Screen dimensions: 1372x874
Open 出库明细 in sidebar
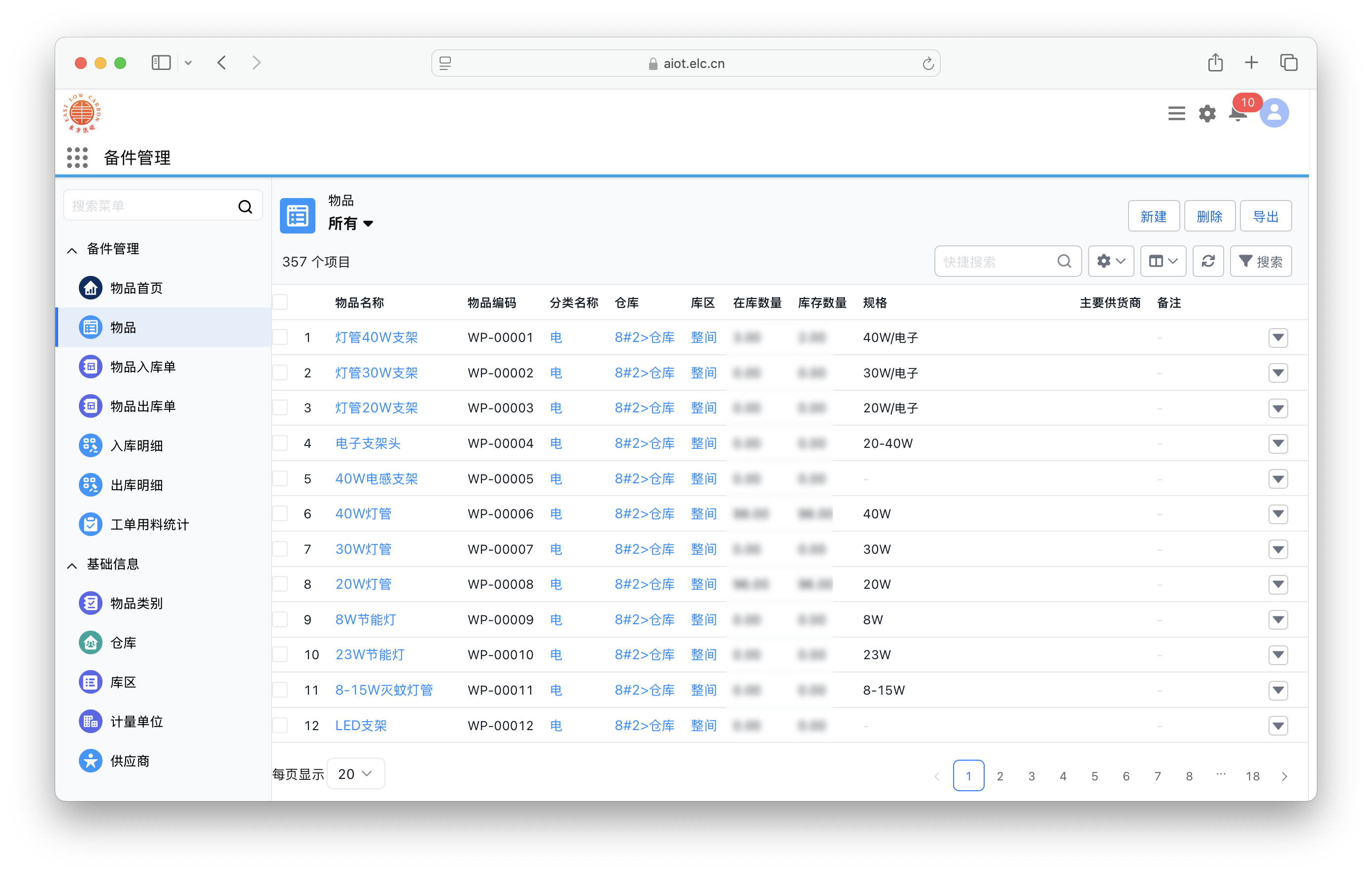[x=164, y=485]
